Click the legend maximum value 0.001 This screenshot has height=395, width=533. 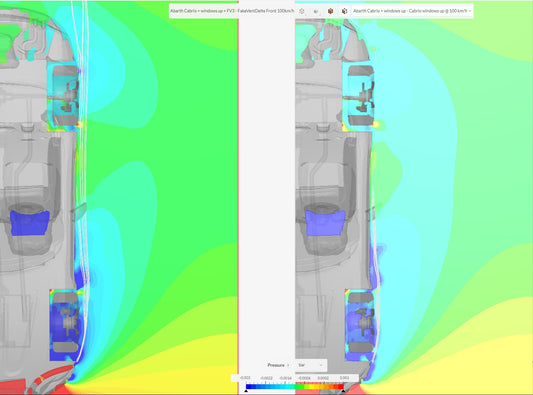[x=344, y=378]
